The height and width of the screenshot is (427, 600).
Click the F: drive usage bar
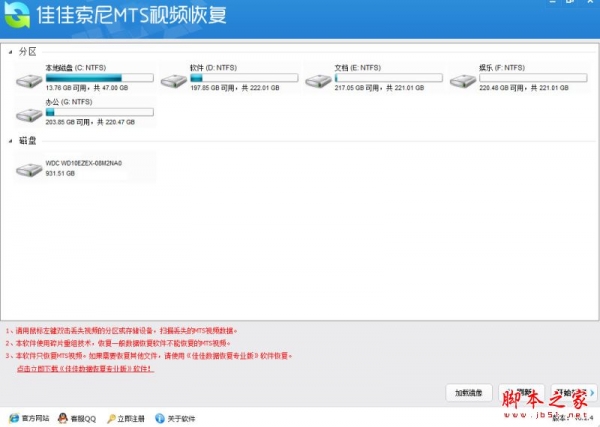point(533,78)
